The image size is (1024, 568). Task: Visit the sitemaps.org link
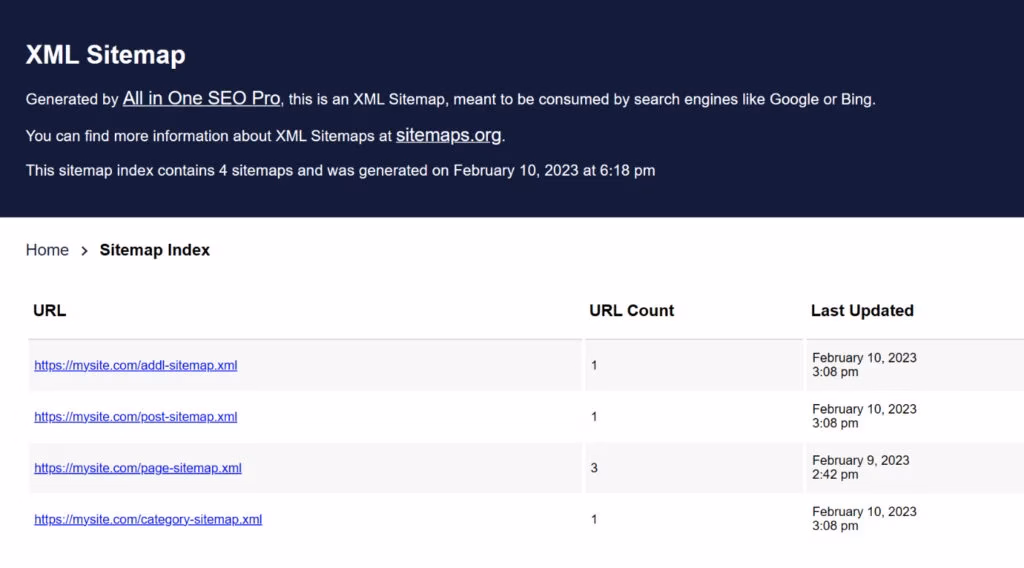(x=448, y=135)
